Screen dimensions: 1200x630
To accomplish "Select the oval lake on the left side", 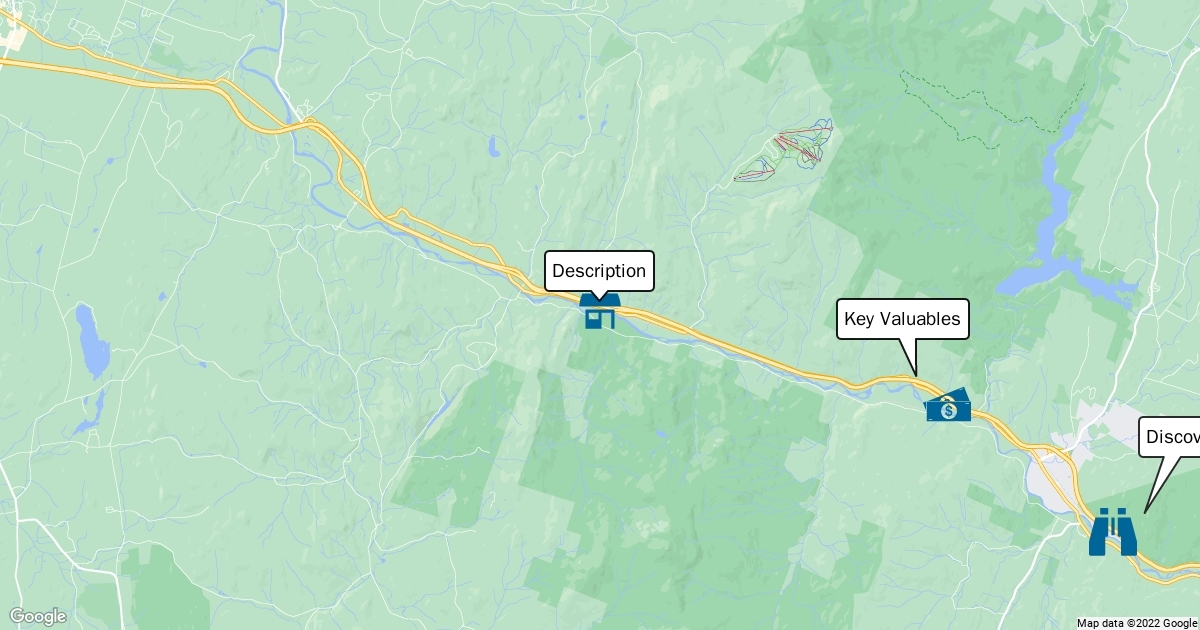I will [x=91, y=341].
